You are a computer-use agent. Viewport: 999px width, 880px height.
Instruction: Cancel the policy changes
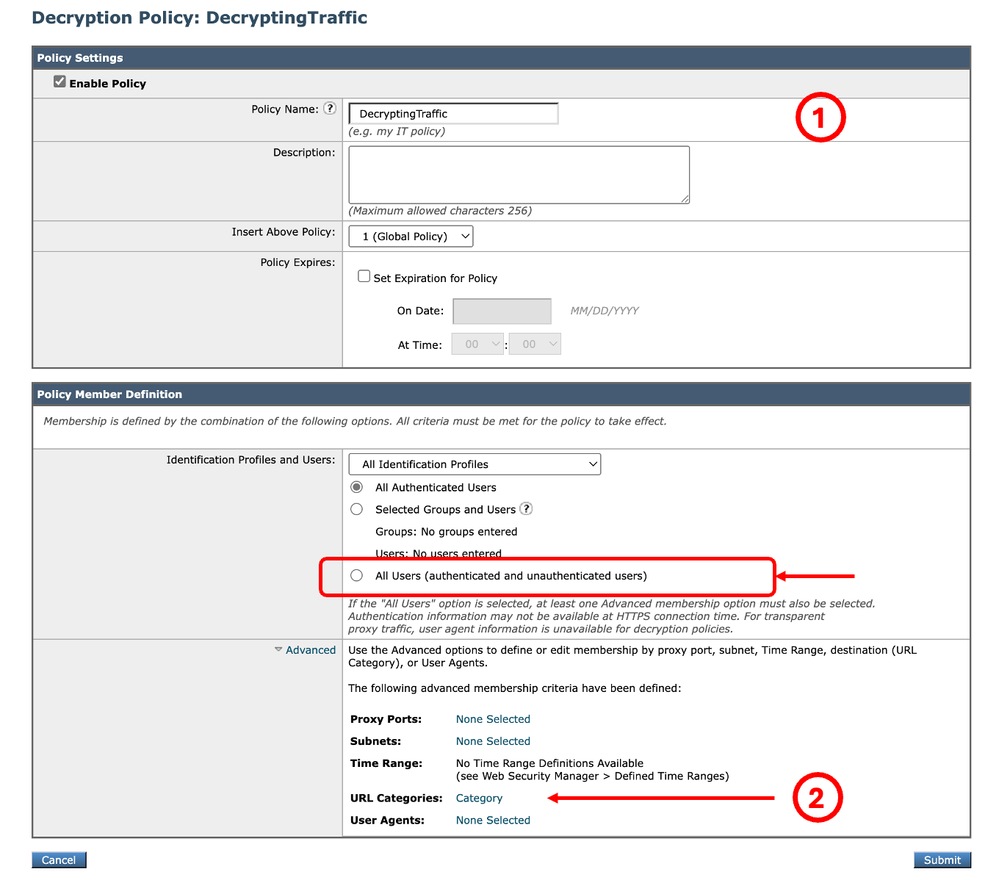(x=58, y=860)
